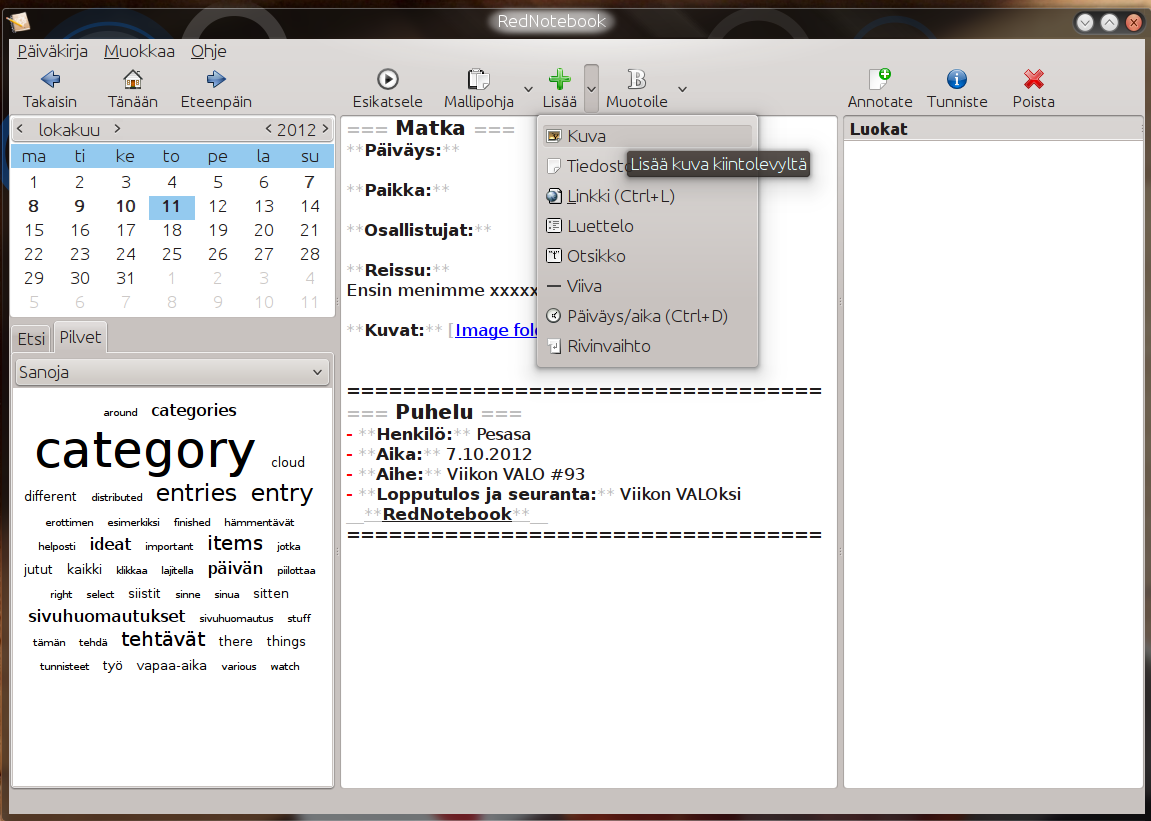This screenshot has width=1151, height=821.
Task: Expand the Muotoile dropdown arrow
Action: pos(683,89)
